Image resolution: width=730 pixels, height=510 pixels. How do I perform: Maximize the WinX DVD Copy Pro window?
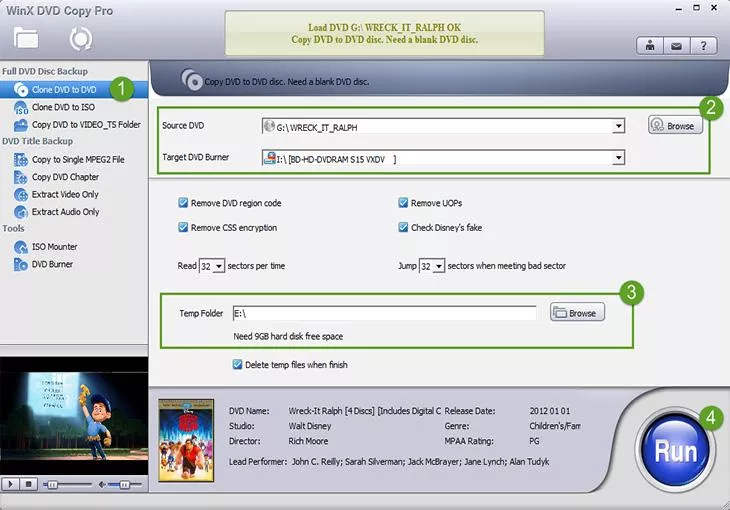[x=696, y=7]
